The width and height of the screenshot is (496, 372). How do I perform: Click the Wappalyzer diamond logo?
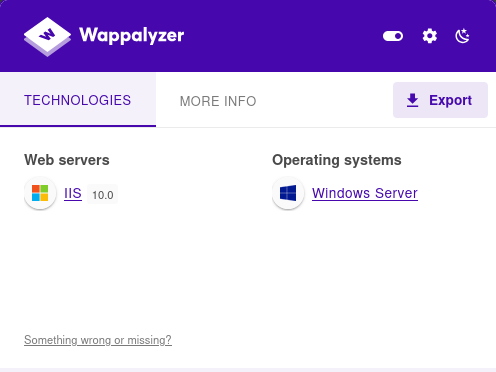[47, 36]
